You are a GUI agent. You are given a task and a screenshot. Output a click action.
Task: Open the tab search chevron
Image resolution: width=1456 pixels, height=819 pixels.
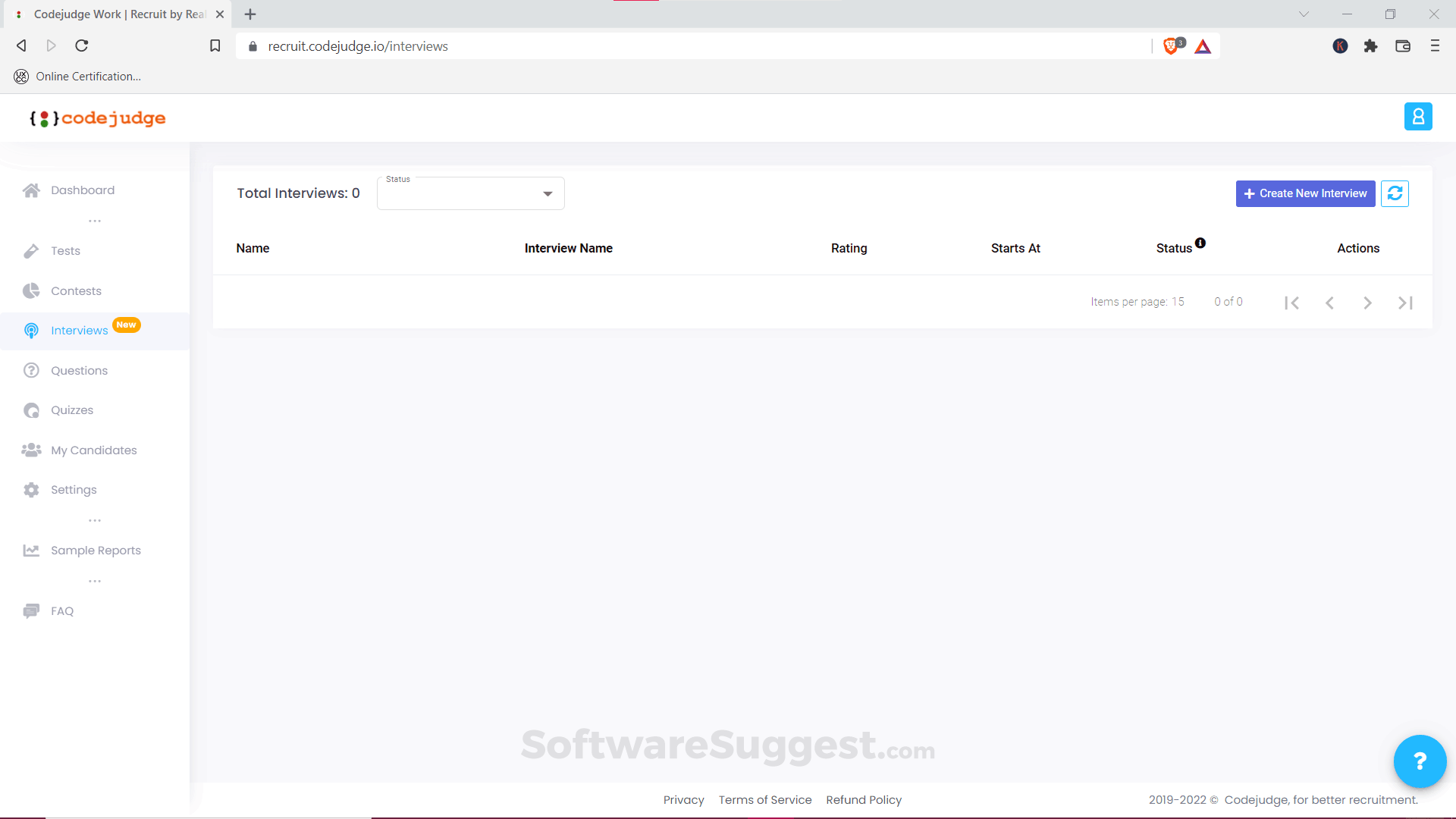pos(1304,14)
